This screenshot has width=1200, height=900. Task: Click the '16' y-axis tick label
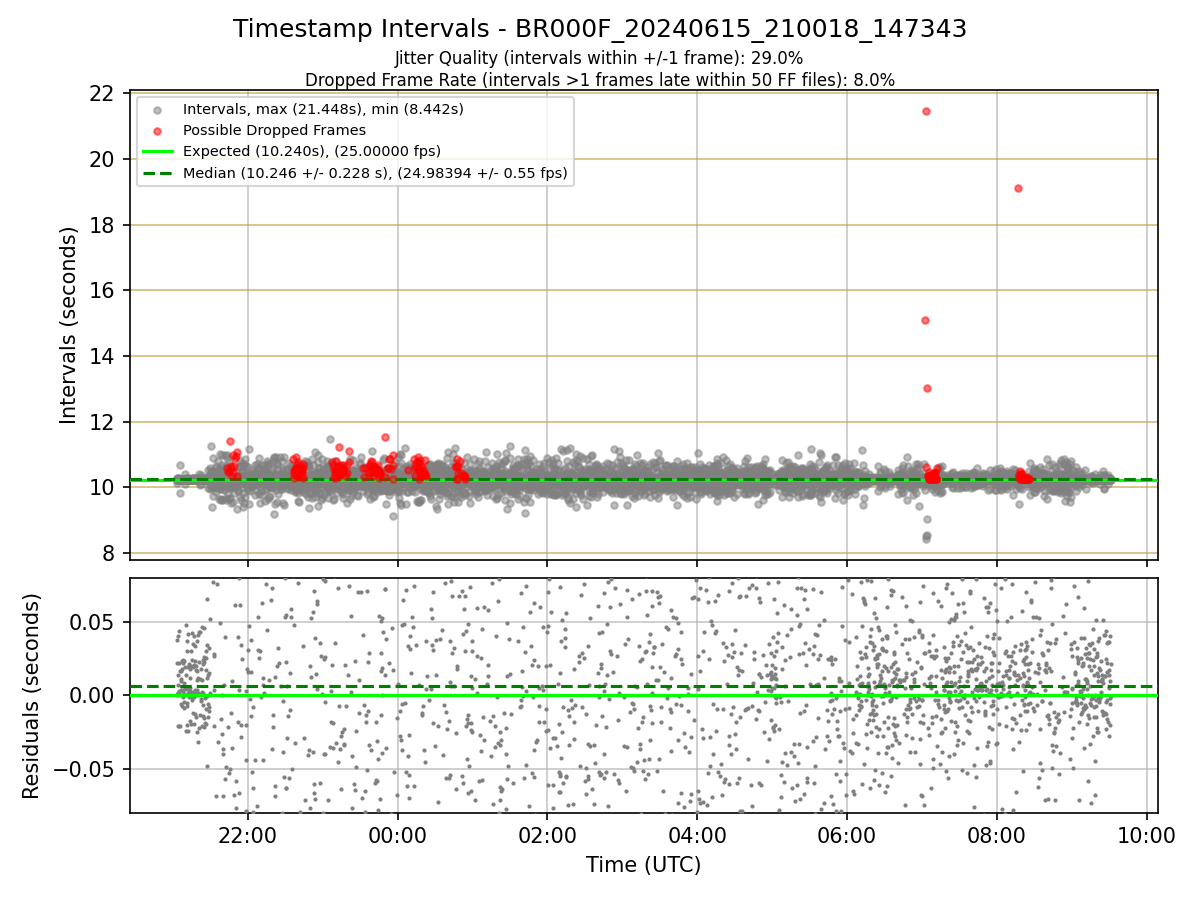point(101,291)
